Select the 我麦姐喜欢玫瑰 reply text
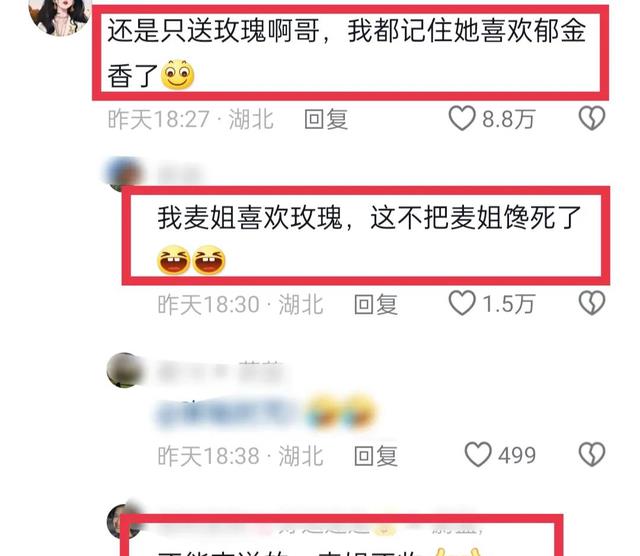Viewport: 640px width, 556px height. click(369, 239)
